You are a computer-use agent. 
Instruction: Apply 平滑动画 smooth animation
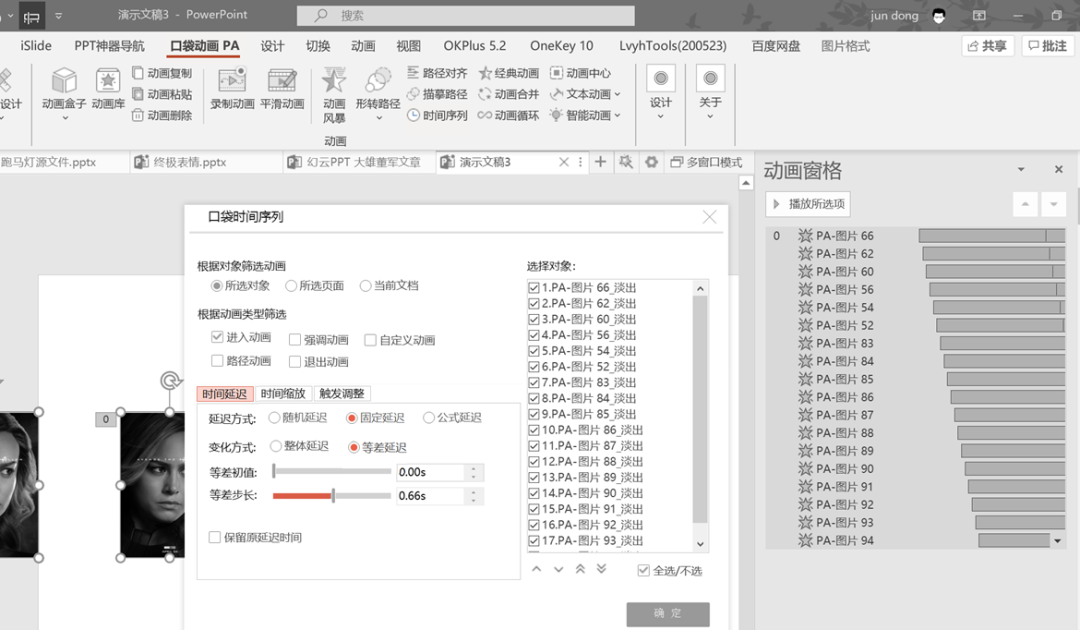[282, 90]
